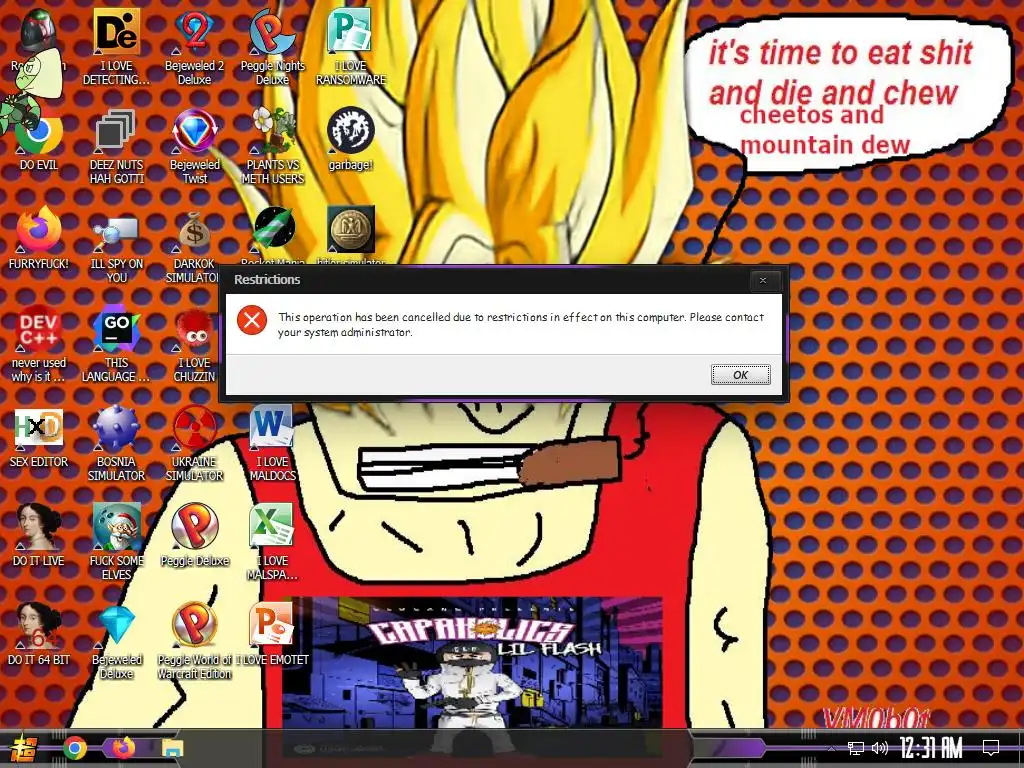1024x768 pixels.
Task: Open network status tray icon
Action: pos(856,748)
